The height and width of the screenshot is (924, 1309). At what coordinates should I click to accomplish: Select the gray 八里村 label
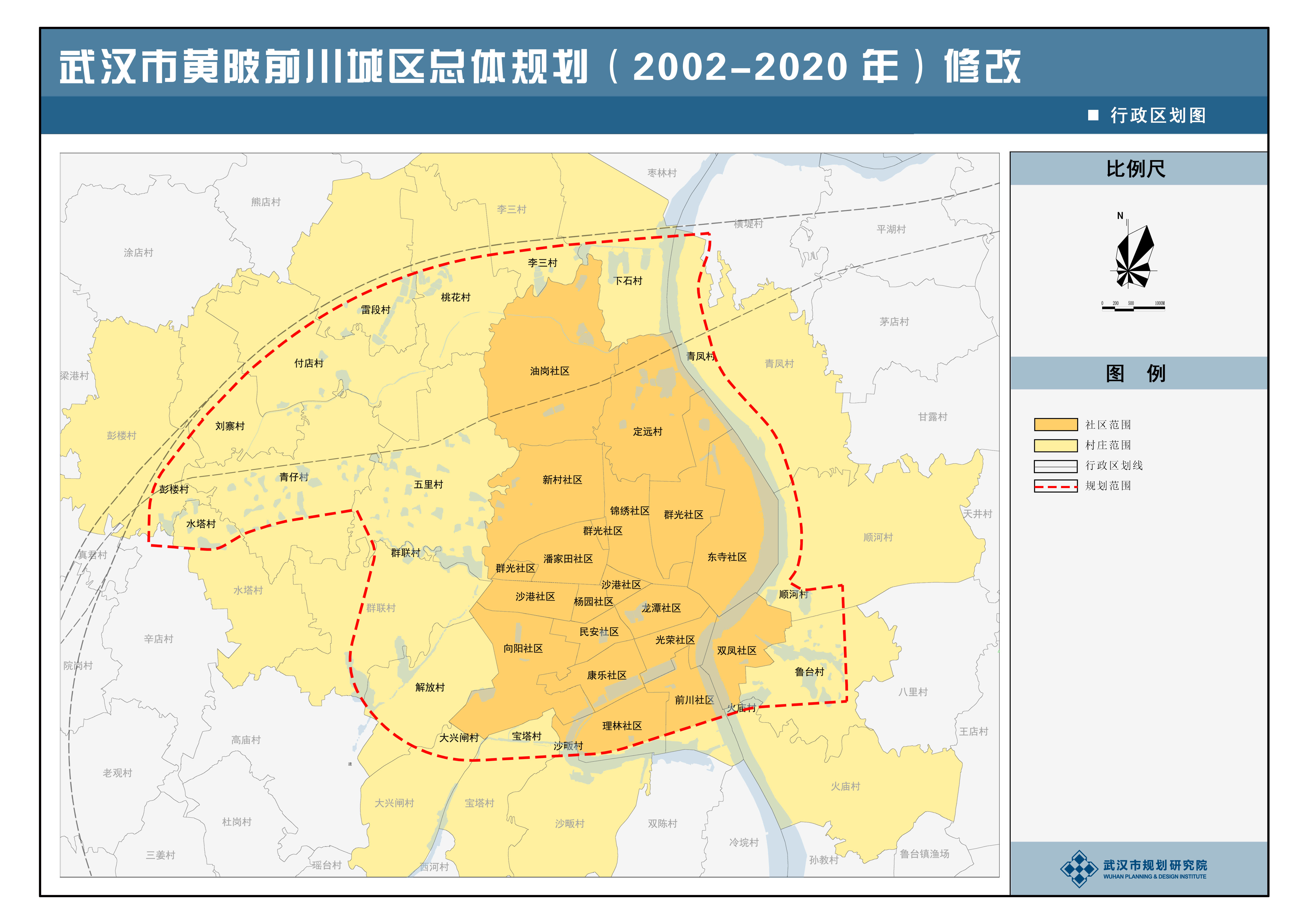click(x=913, y=692)
